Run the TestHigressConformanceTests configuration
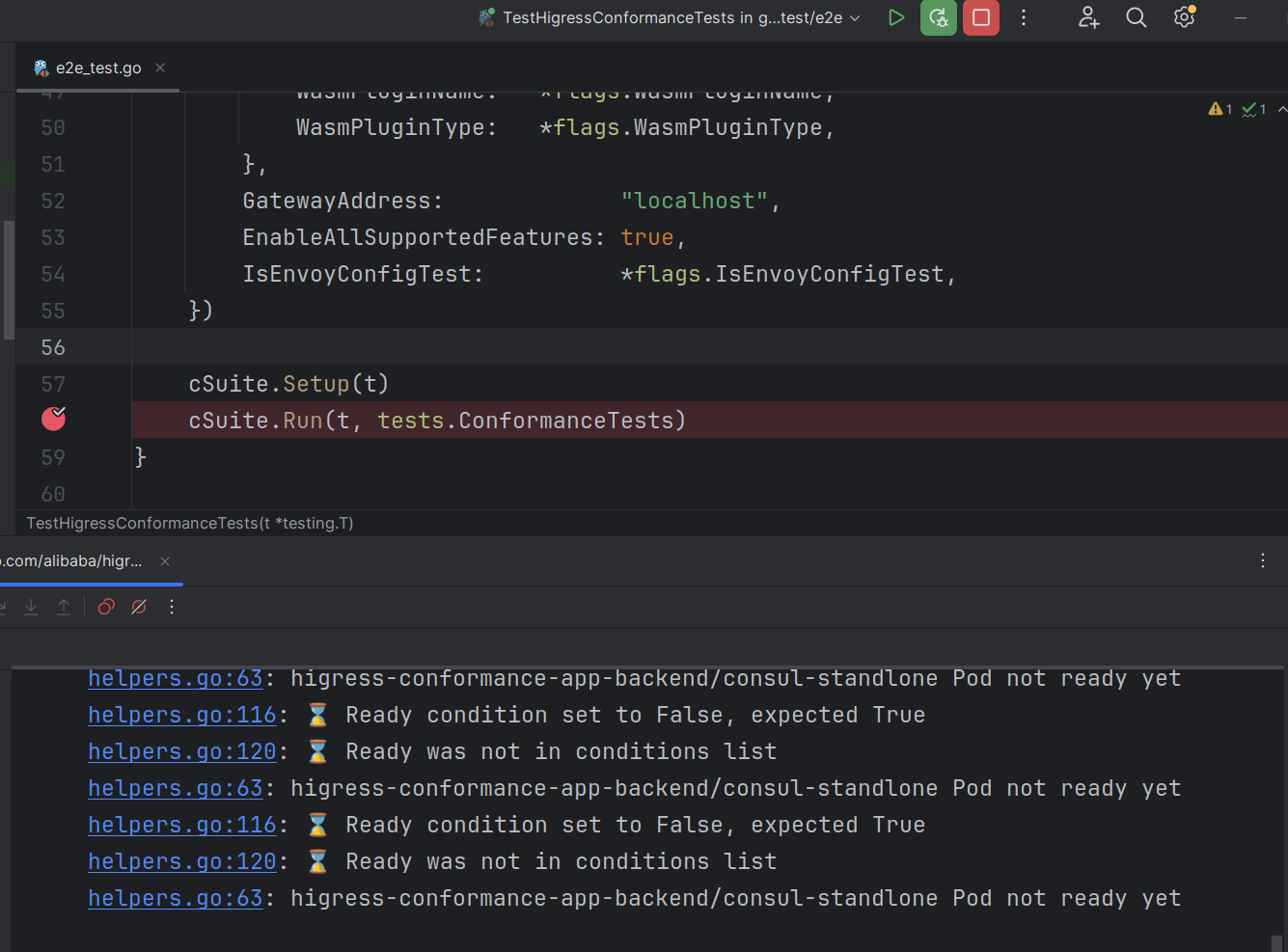 pyautogui.click(x=895, y=17)
